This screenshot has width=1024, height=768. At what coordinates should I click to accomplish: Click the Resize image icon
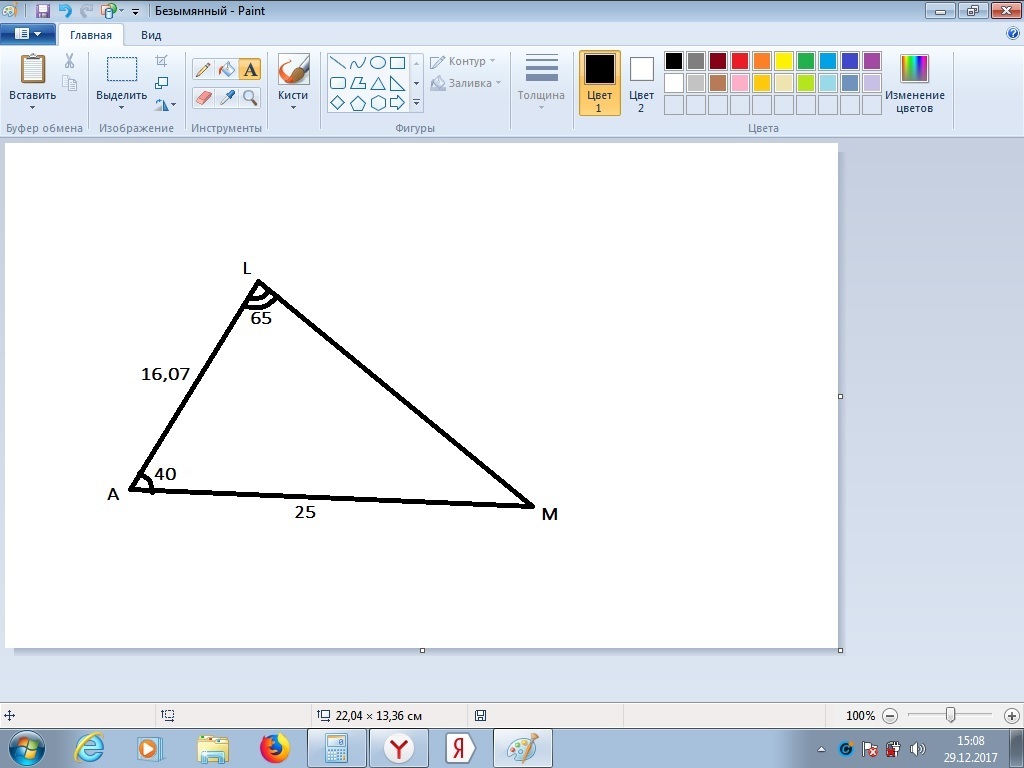[162, 83]
